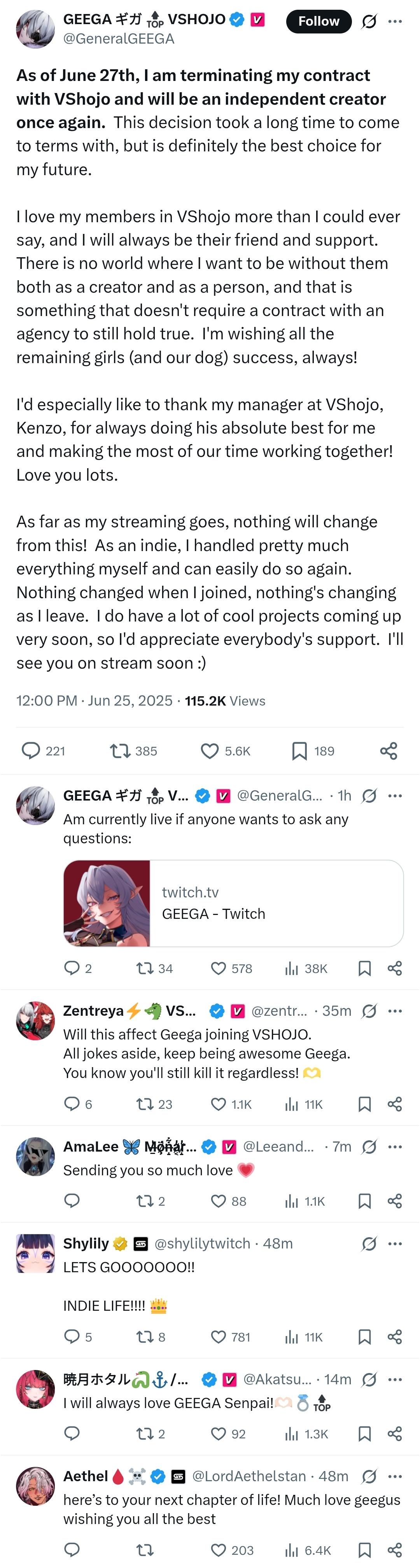View analytics on AmaLee's reply 1.1K
This screenshot has height=1568, width=420.
point(292,1201)
